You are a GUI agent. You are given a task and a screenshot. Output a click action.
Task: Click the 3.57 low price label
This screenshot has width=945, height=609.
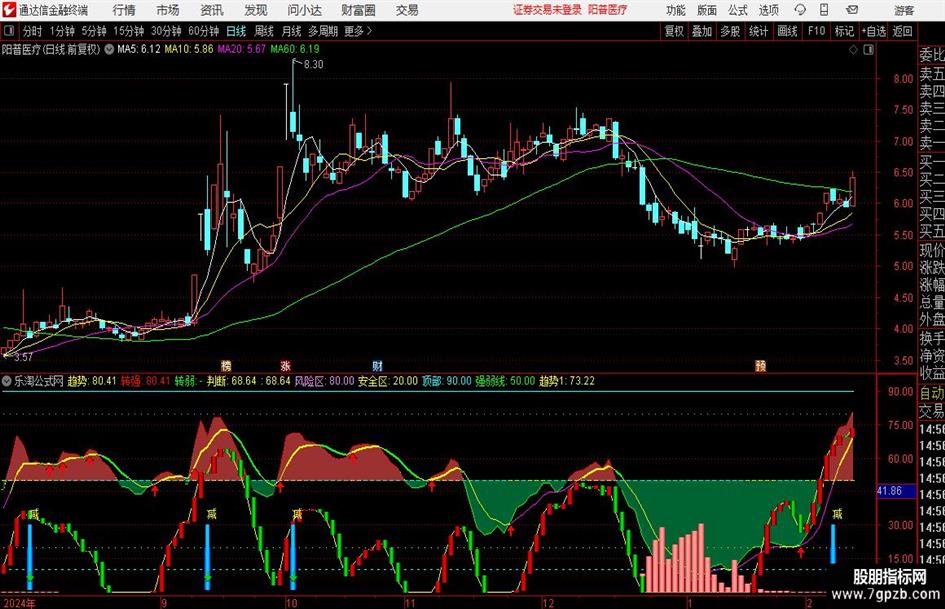click(x=23, y=357)
